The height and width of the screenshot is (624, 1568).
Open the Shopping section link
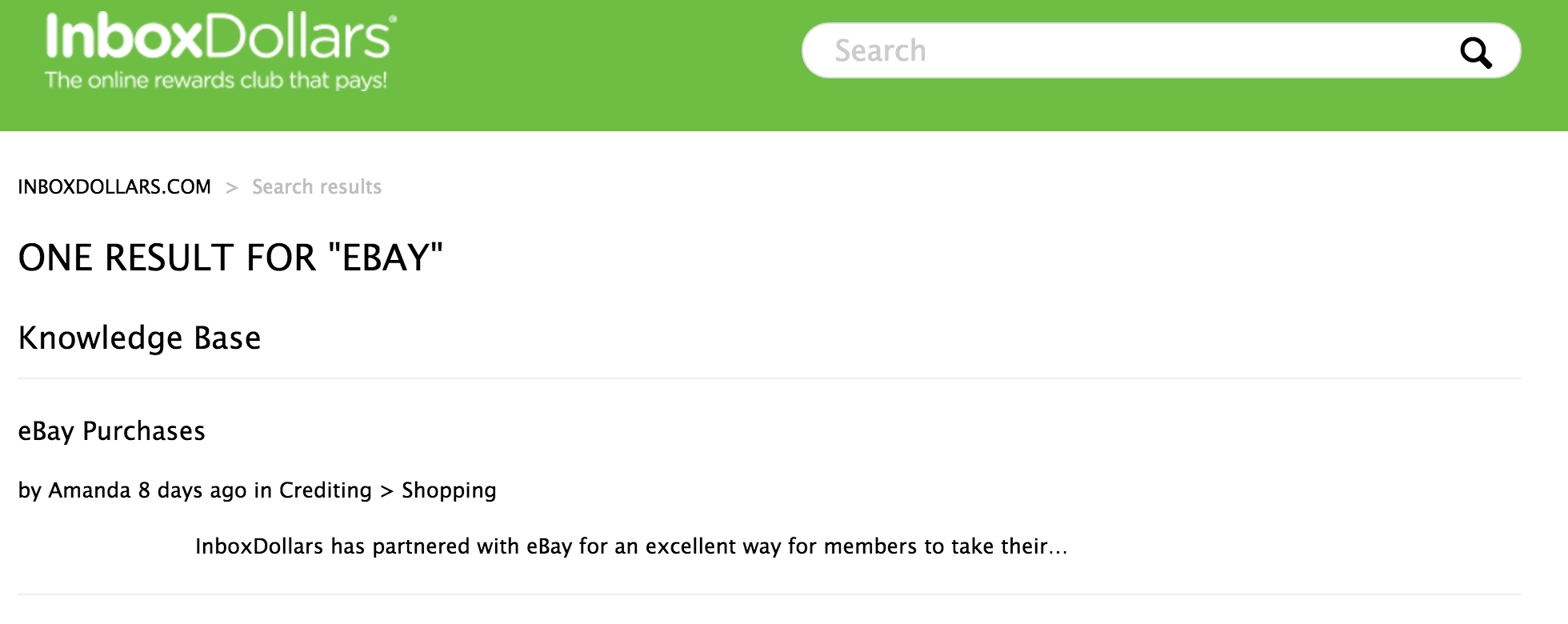tap(449, 490)
